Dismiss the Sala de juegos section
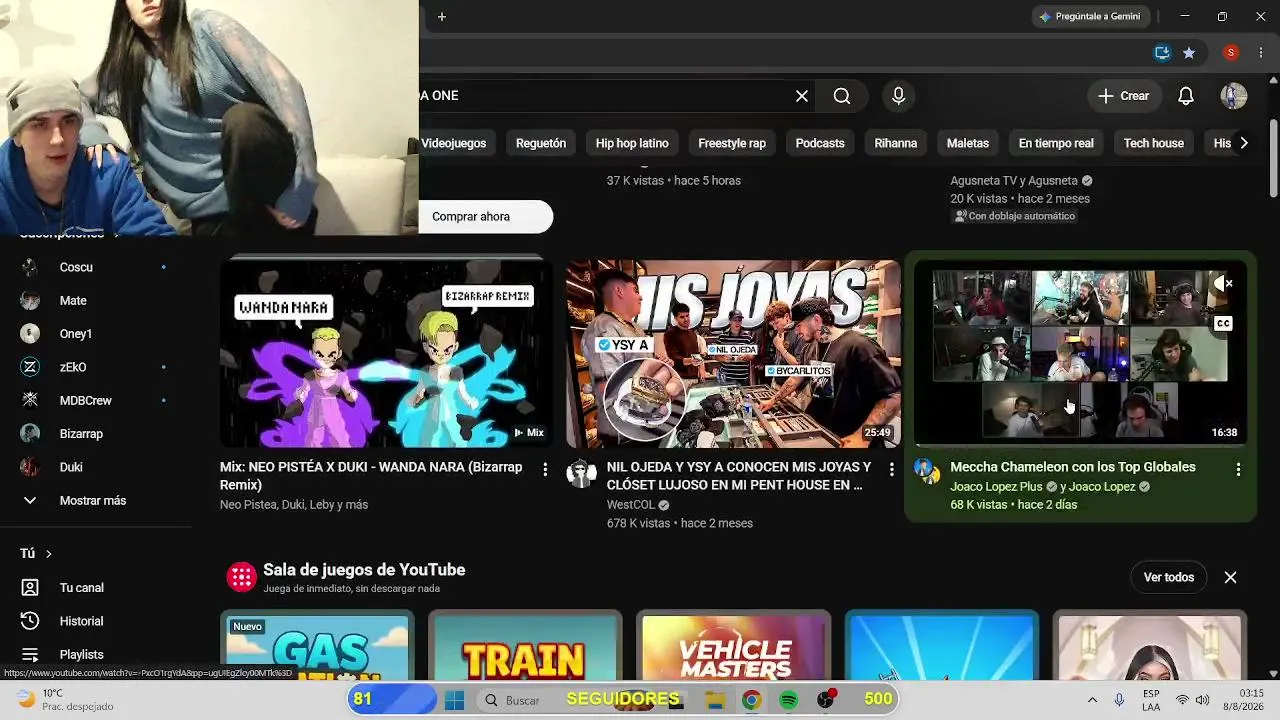Image resolution: width=1280 pixels, height=720 pixels. (1231, 577)
